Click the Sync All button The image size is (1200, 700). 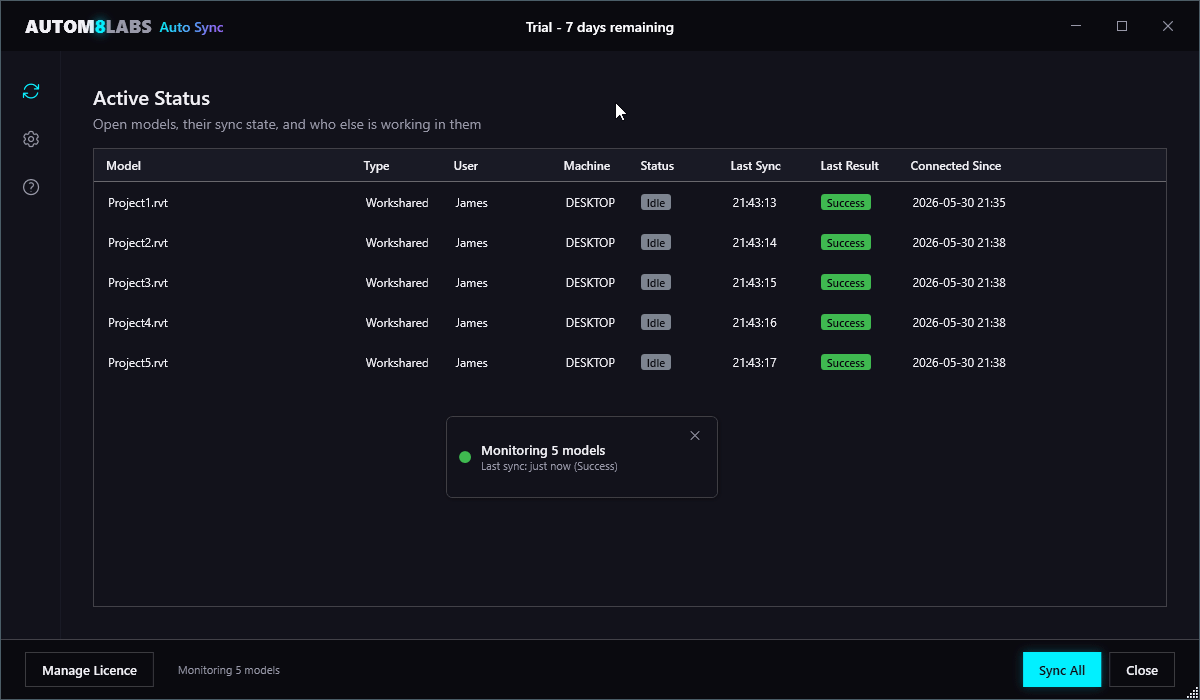1062,670
